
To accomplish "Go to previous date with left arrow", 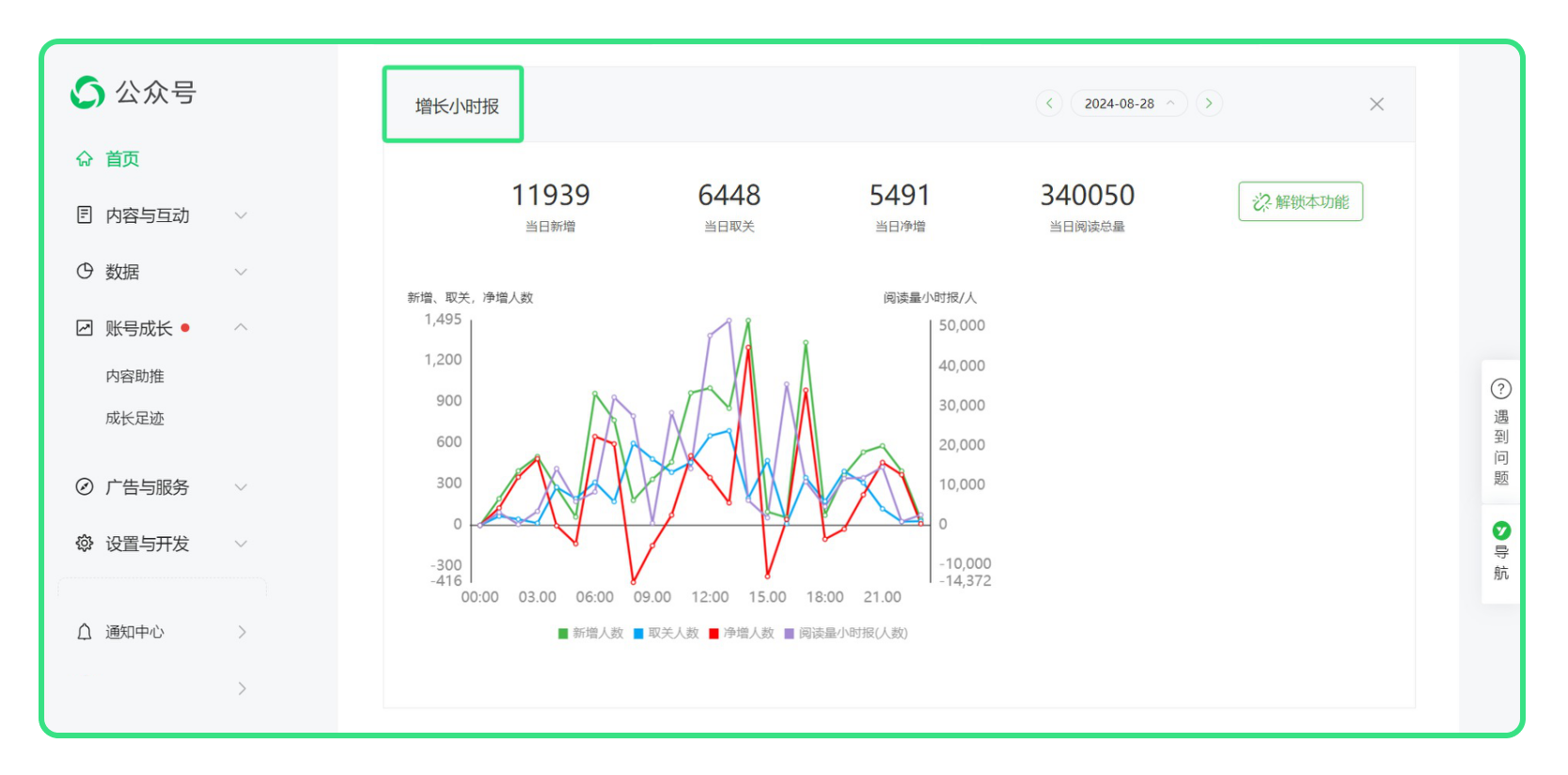I will click(1049, 103).
